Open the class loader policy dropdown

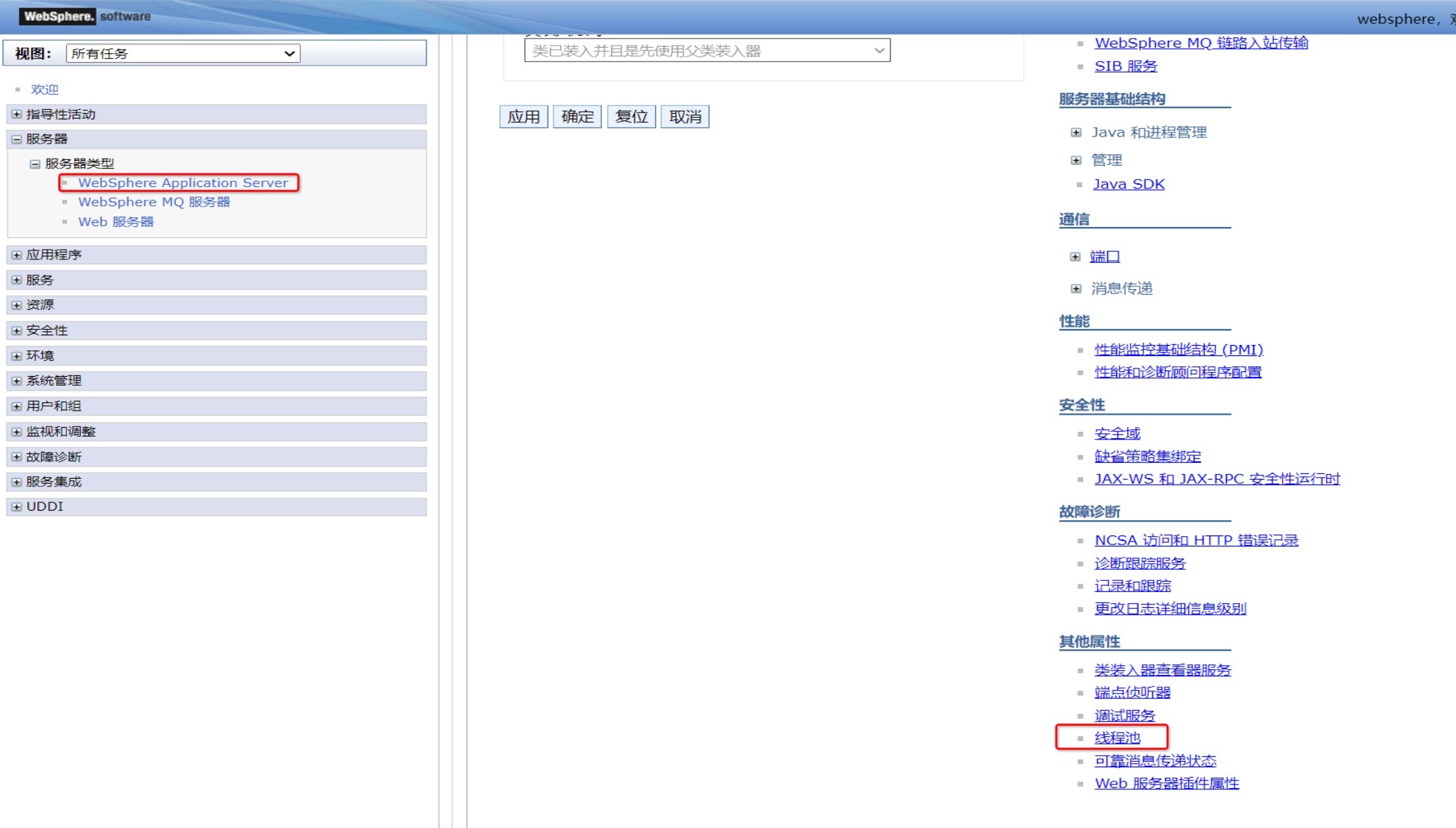coord(707,51)
